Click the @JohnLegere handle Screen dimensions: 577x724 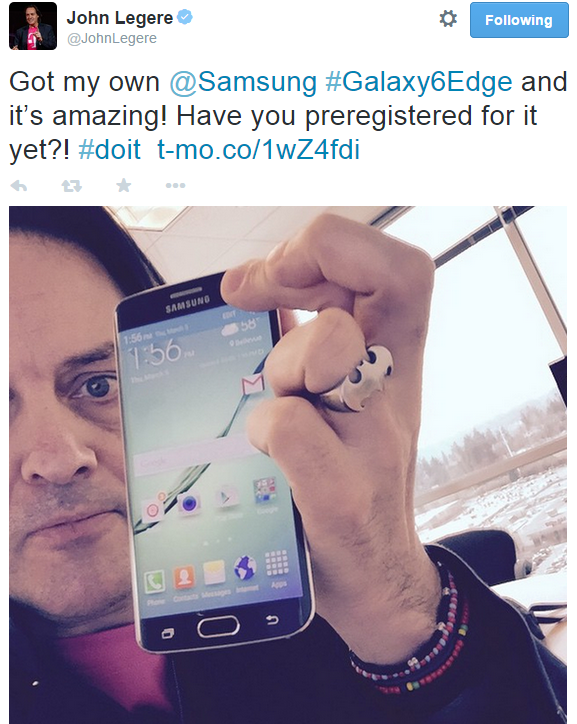pyautogui.click(x=112, y=38)
